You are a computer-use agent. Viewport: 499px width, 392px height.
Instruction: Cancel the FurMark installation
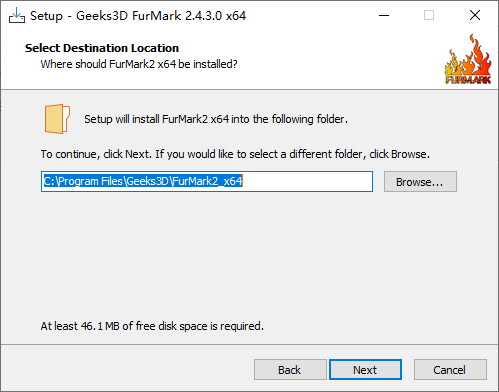click(x=450, y=370)
